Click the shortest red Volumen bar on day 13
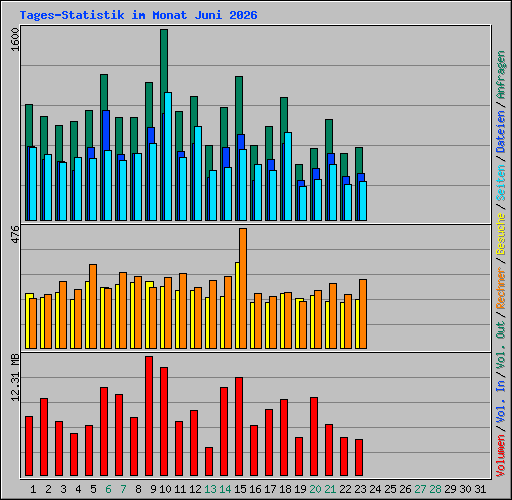The width and height of the screenshot is (512, 500). [209, 462]
